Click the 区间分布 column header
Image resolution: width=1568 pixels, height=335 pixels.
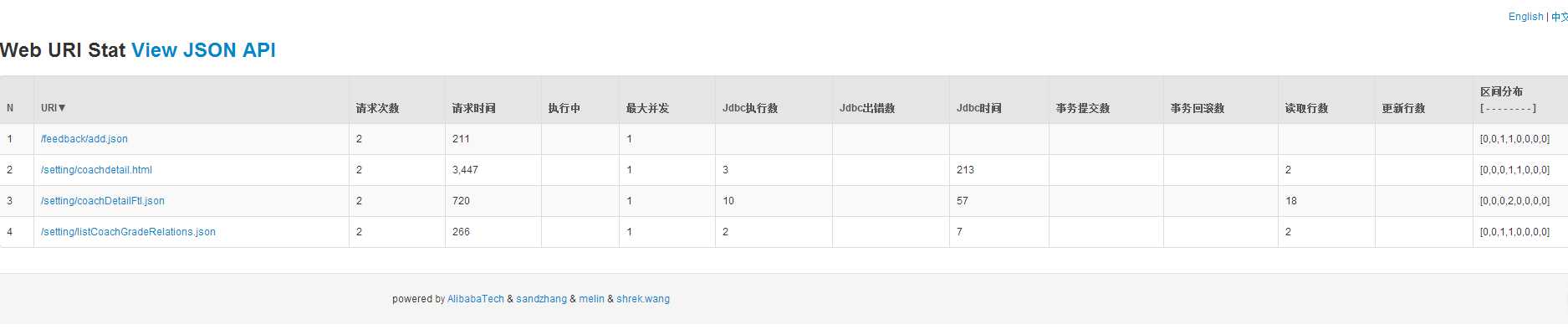(1501, 91)
